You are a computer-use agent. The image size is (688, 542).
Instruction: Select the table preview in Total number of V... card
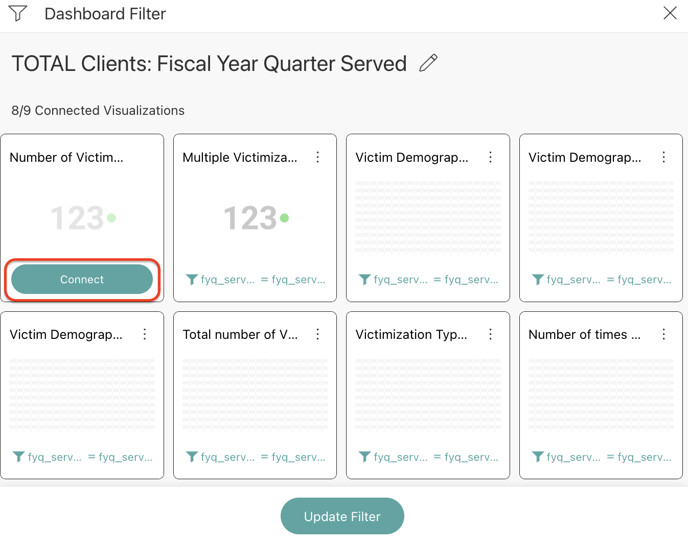[255, 395]
